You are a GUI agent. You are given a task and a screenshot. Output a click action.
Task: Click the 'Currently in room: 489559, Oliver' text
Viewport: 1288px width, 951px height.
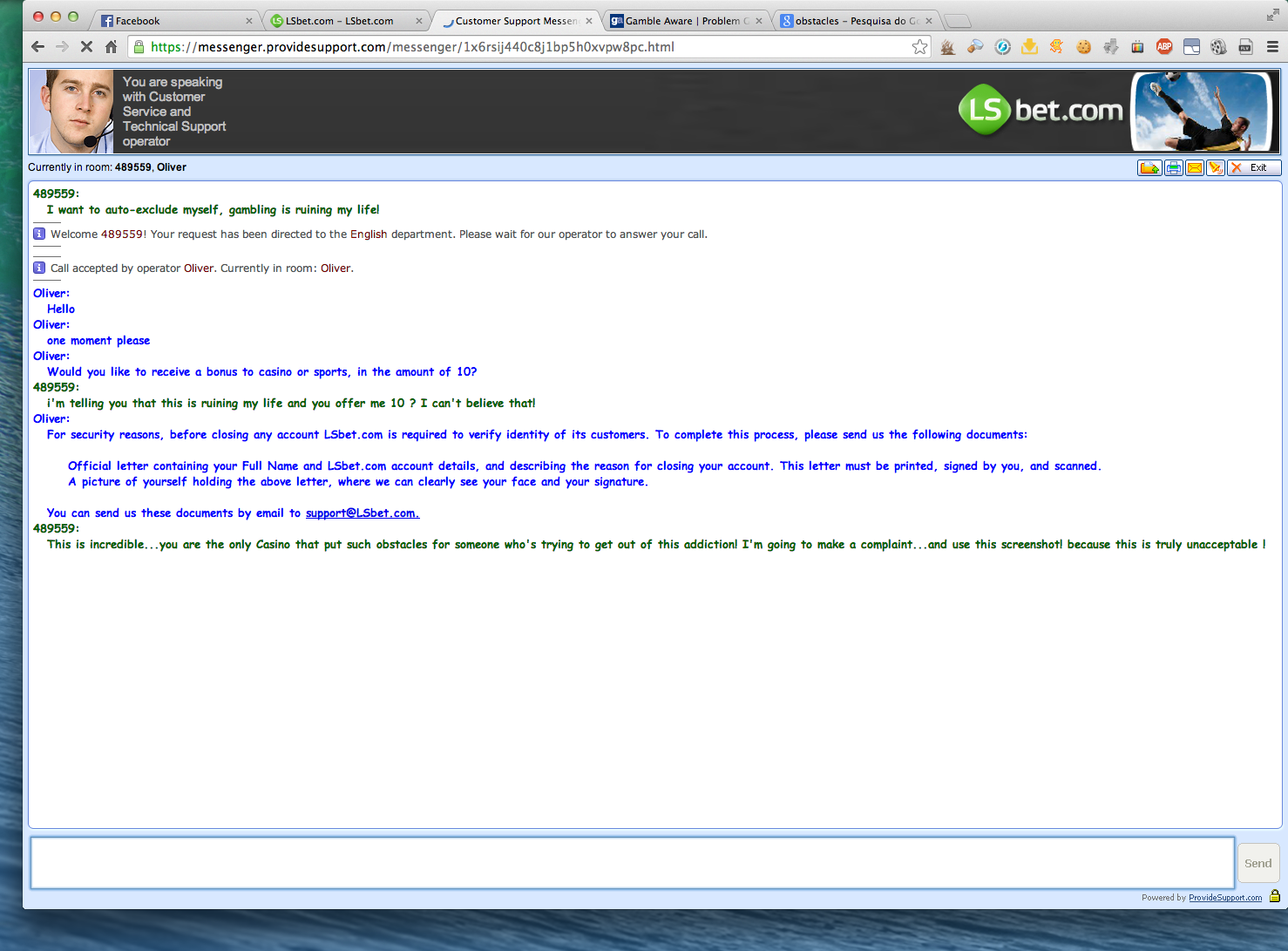coord(107,167)
